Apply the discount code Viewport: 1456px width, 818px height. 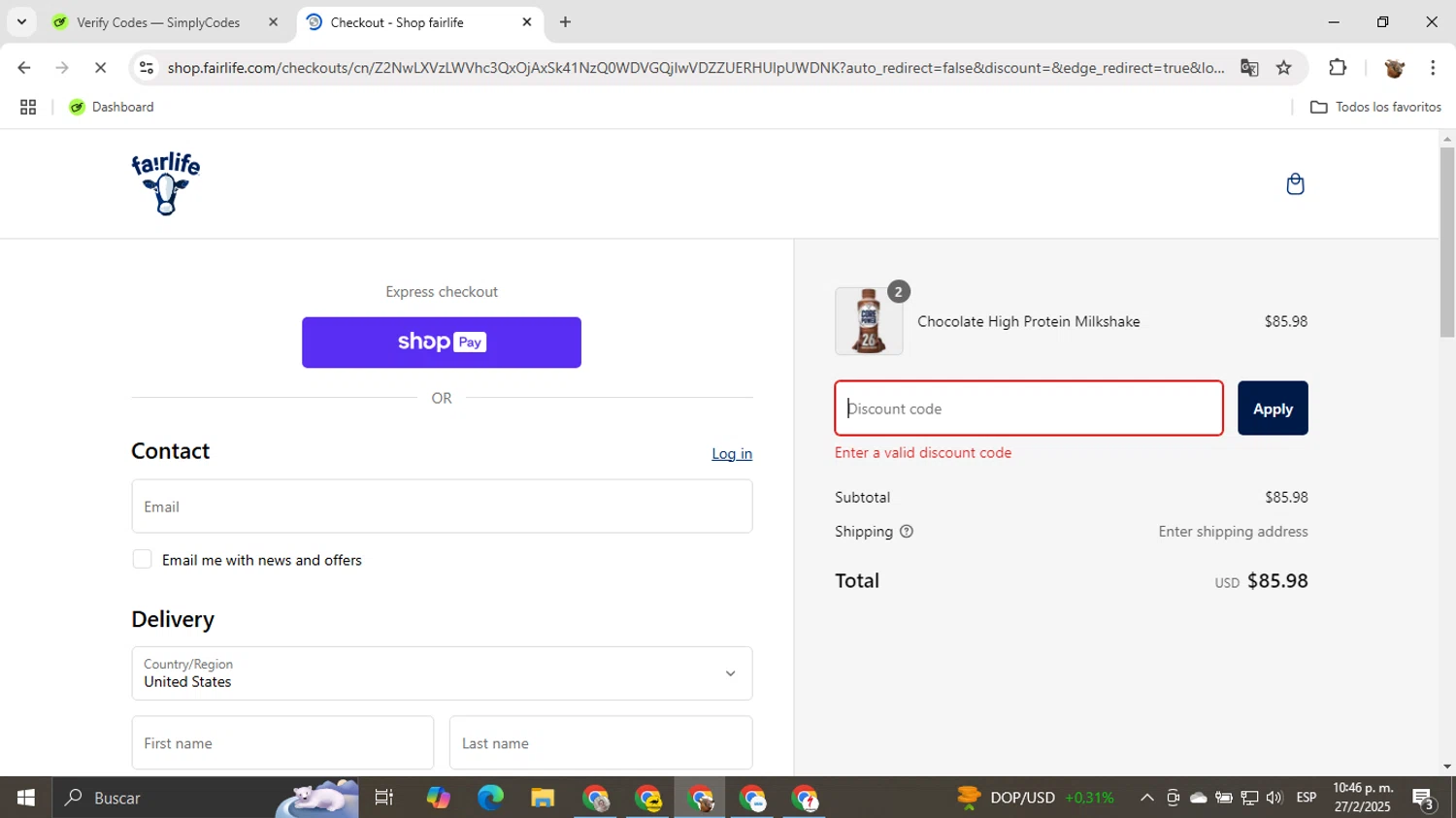[x=1273, y=409]
